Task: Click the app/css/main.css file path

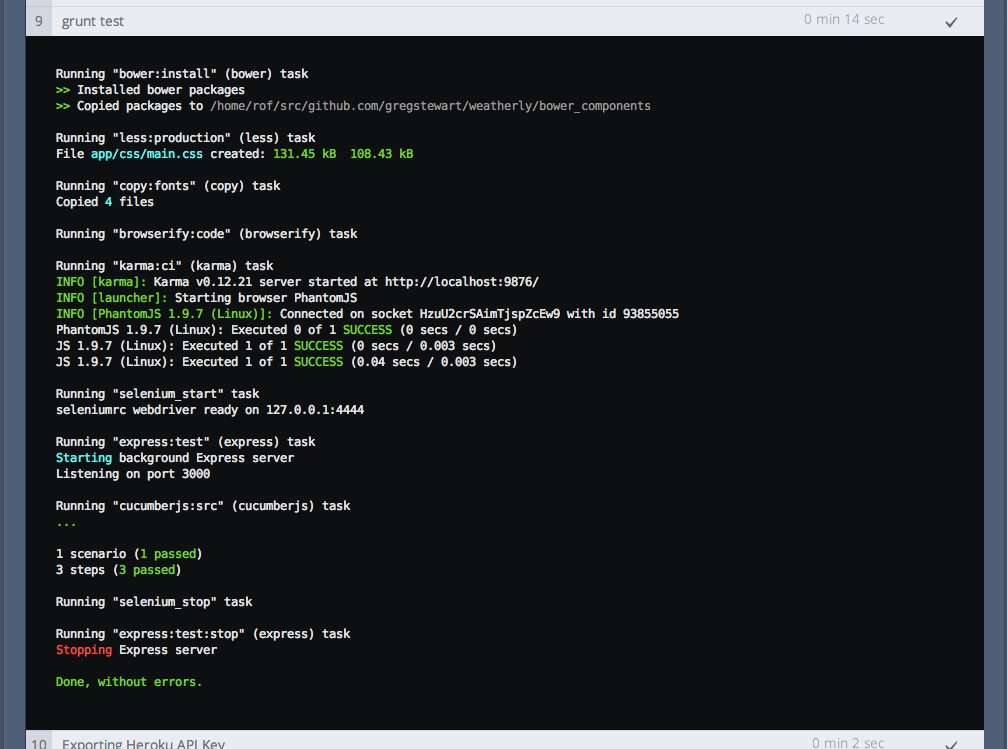Action: 146,153
